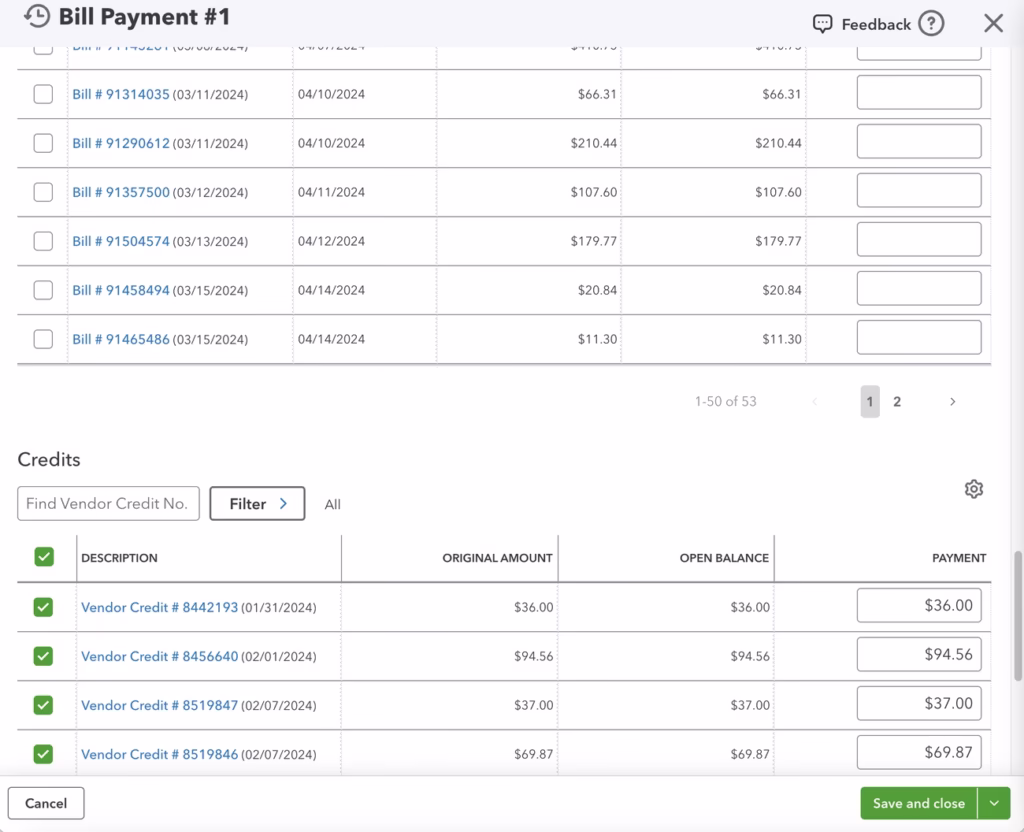Expand the Save and close dropdown arrow
This screenshot has height=832, width=1024.
(994, 803)
